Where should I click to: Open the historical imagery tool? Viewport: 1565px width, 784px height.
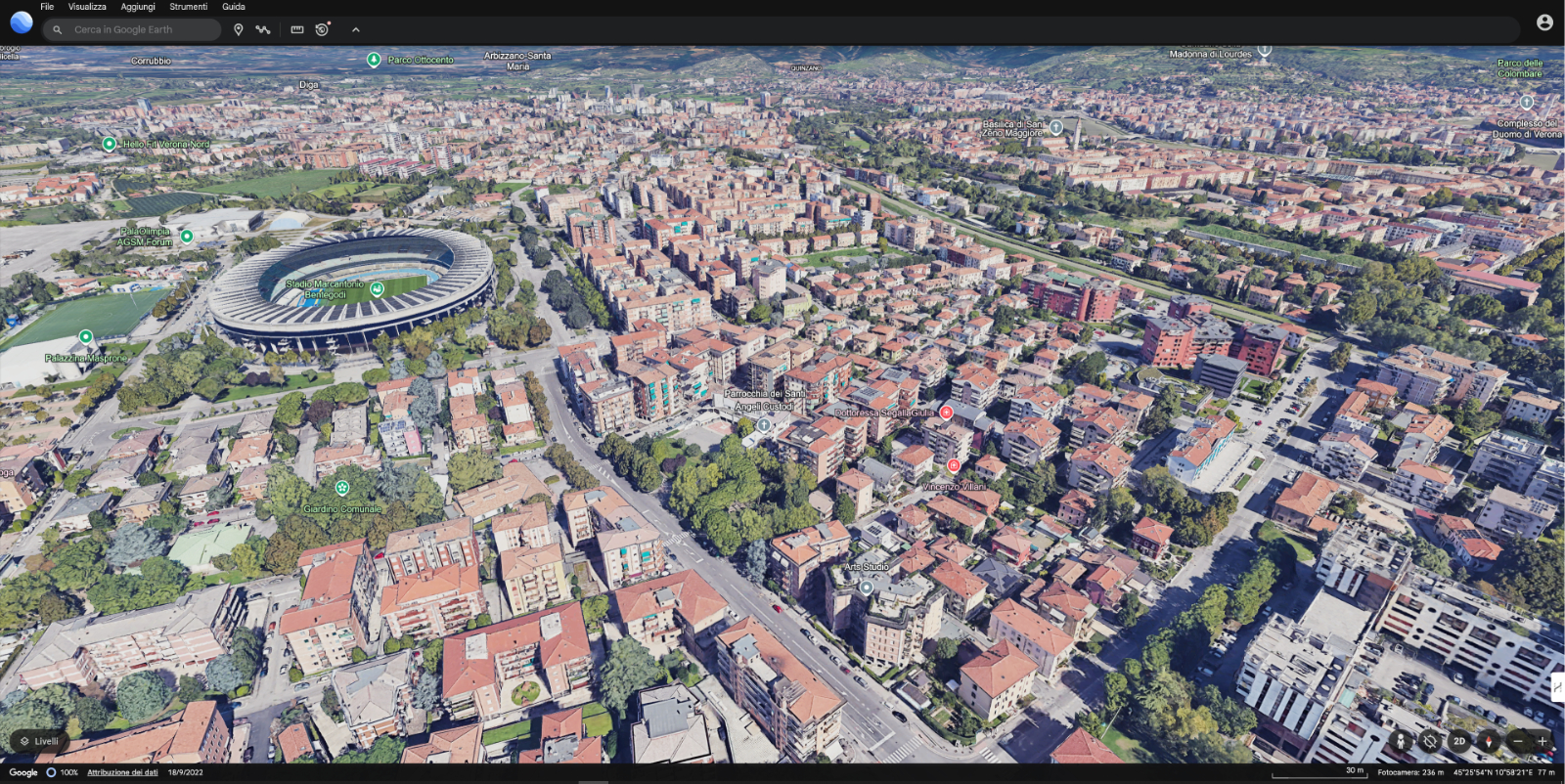pyautogui.click(x=323, y=29)
